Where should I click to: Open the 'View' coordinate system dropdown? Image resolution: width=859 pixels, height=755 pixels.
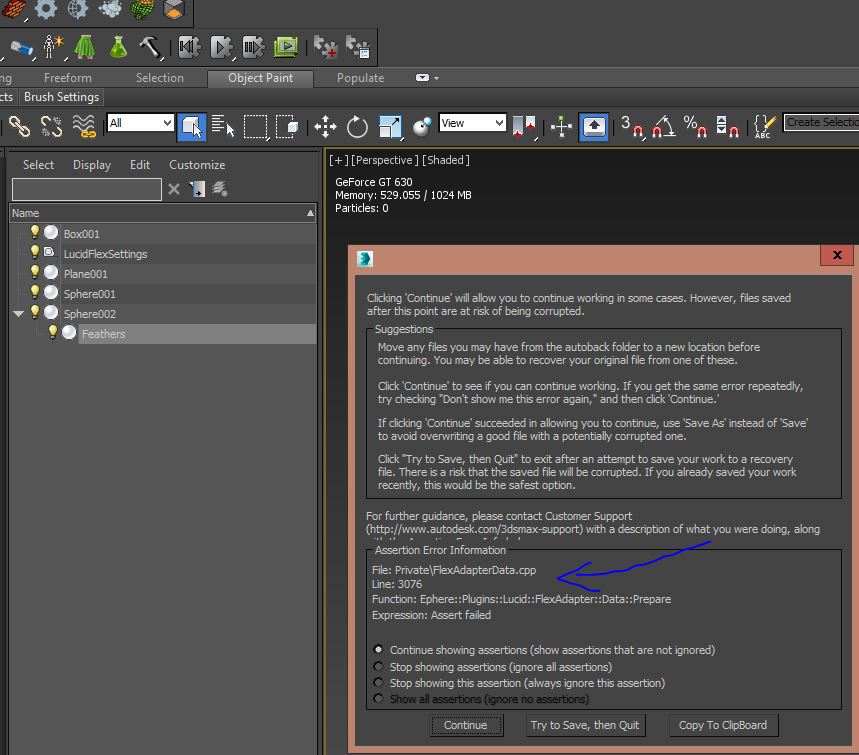[x=473, y=123]
